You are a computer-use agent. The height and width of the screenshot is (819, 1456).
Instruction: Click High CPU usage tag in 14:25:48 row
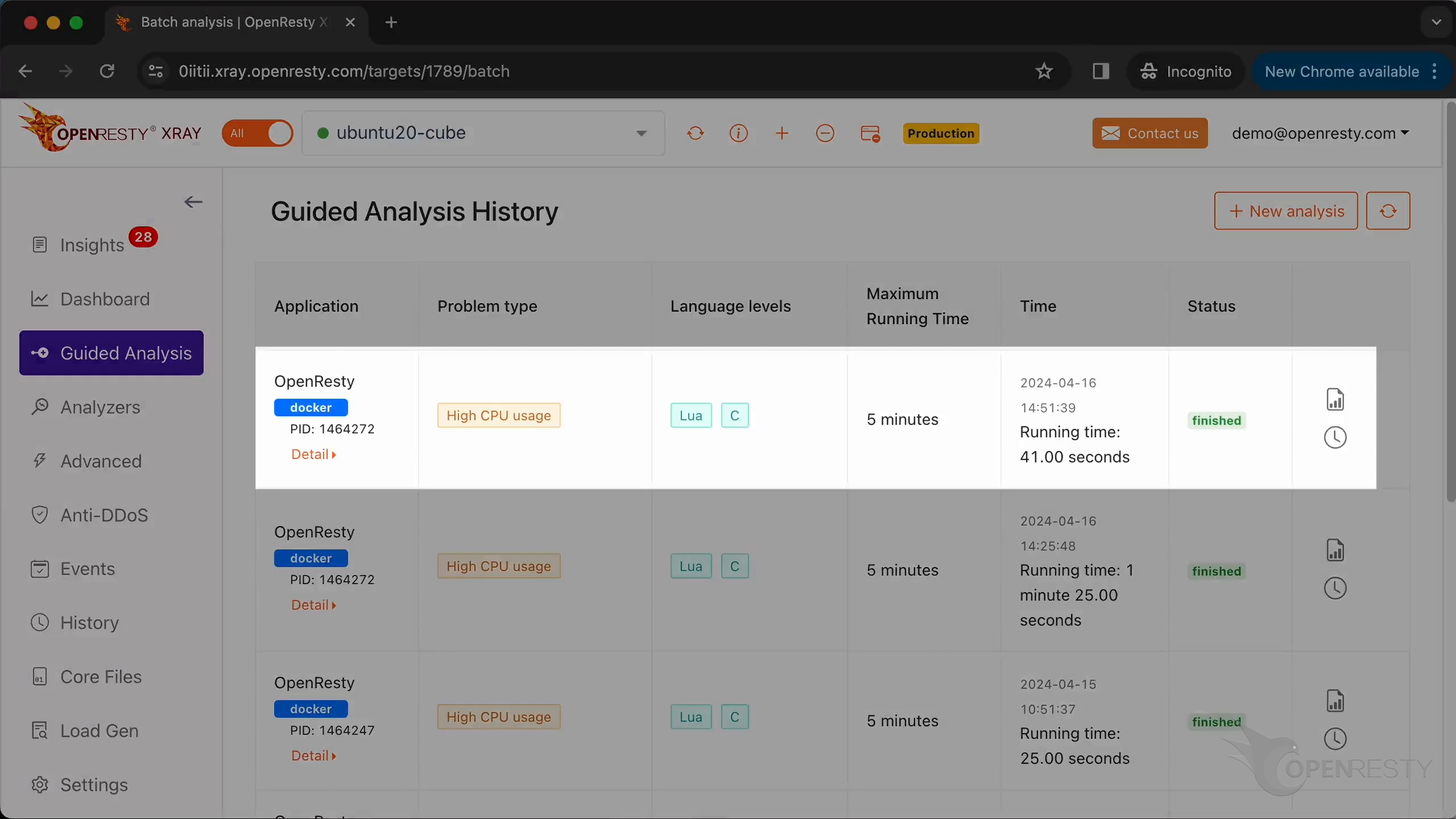[x=499, y=566]
